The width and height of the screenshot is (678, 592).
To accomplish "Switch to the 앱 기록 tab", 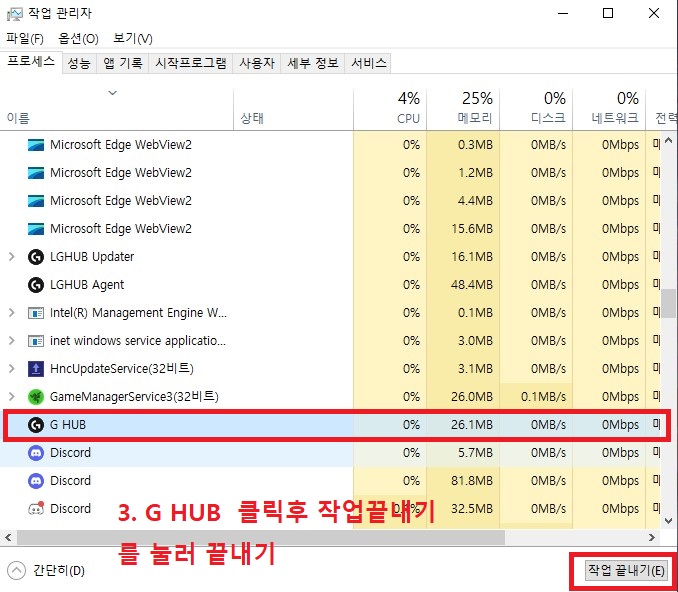I will [122, 63].
